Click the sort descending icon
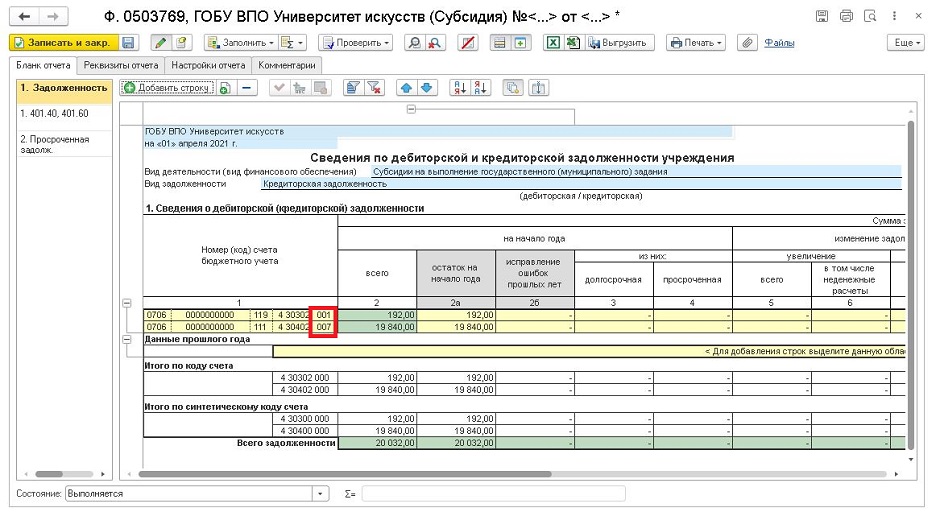 point(479,88)
